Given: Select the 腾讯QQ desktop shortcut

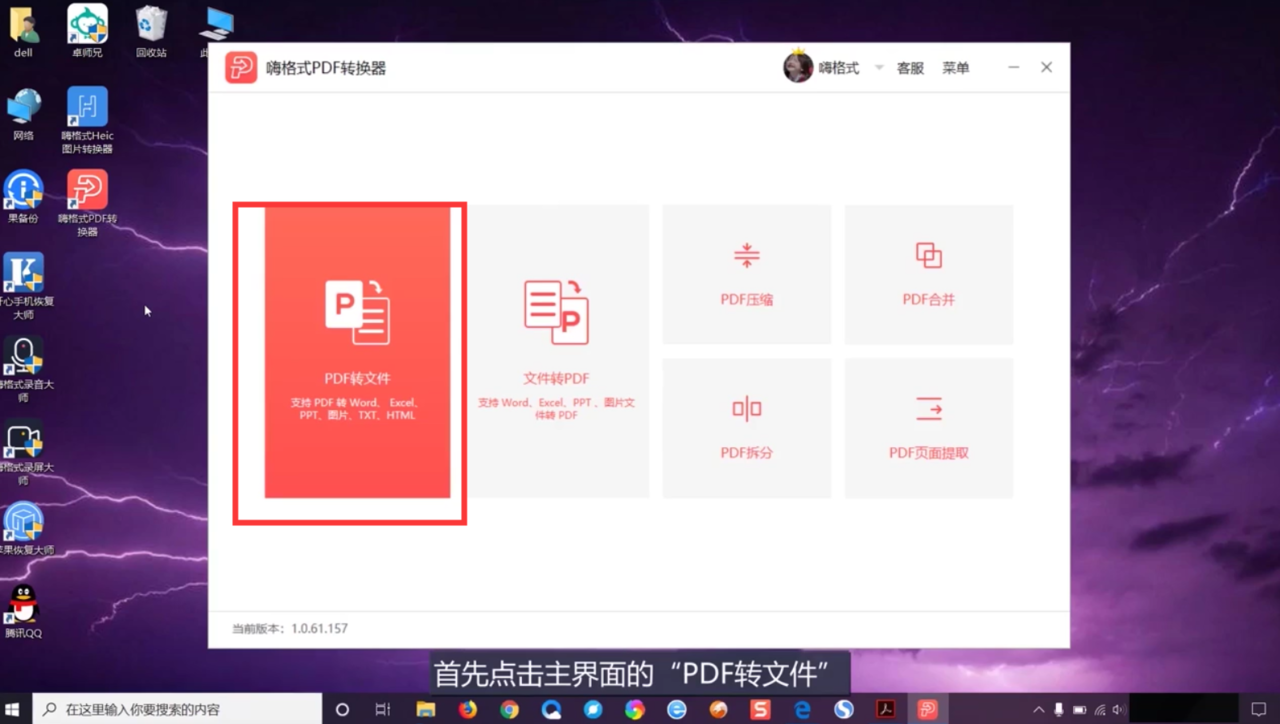Looking at the screenshot, I should (24, 612).
